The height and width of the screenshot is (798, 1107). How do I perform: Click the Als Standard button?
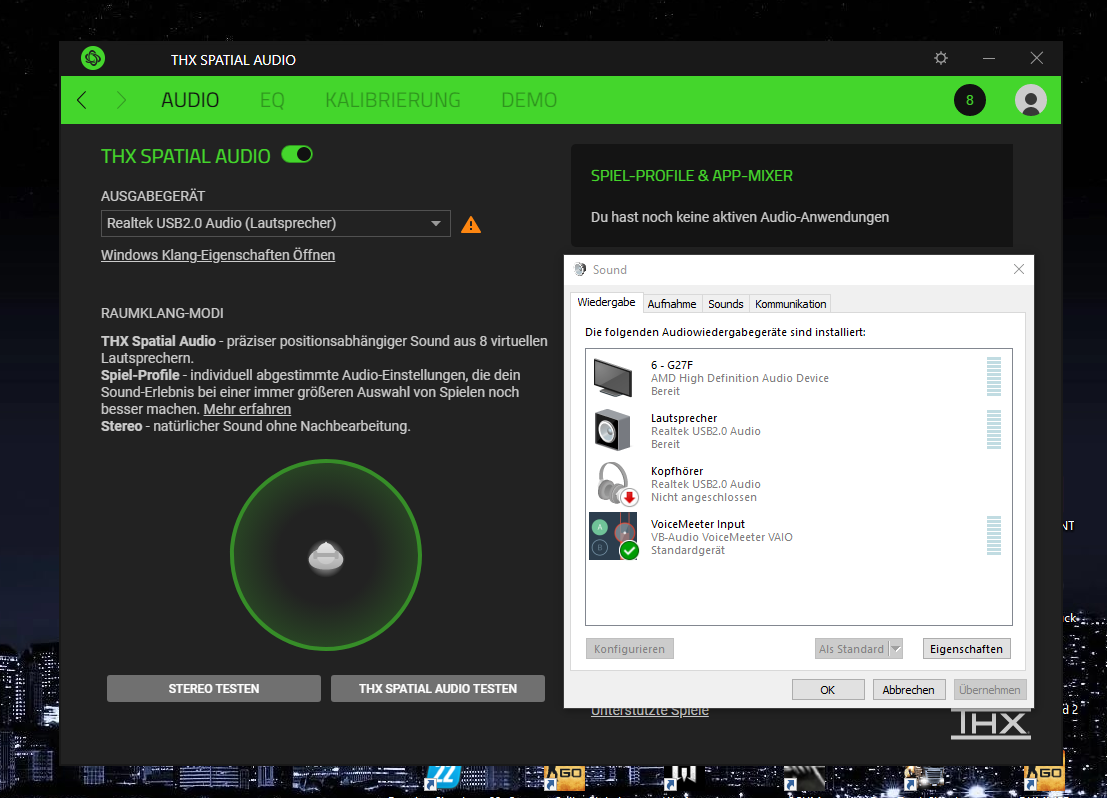tap(851, 648)
